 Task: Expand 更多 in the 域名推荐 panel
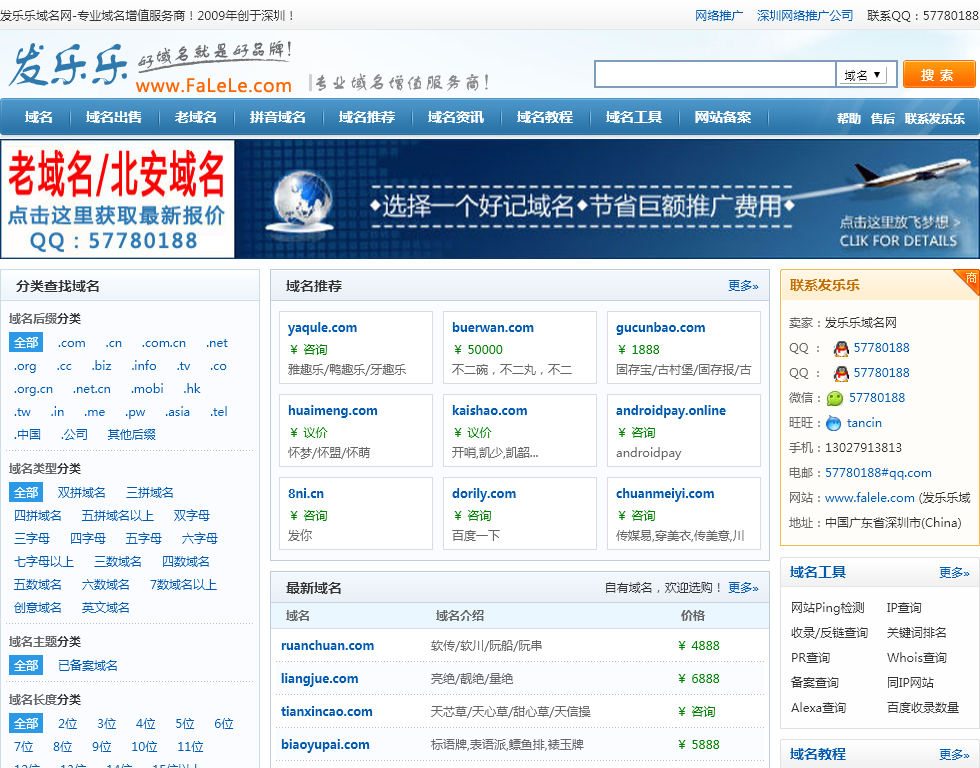tap(743, 286)
